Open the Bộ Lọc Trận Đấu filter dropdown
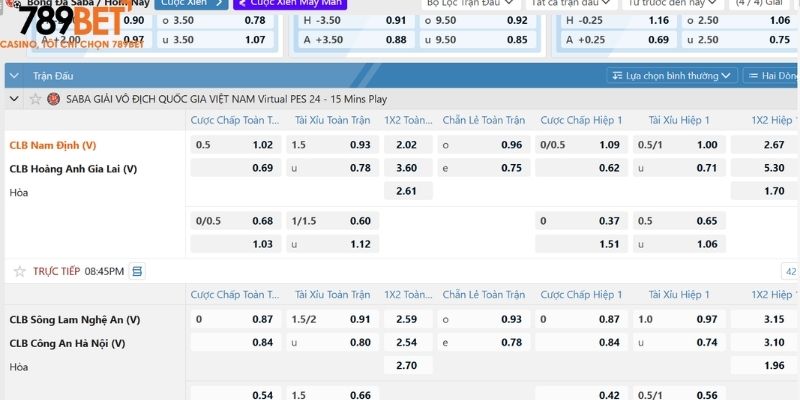Image resolution: width=800 pixels, height=400 pixels. (470, 3)
